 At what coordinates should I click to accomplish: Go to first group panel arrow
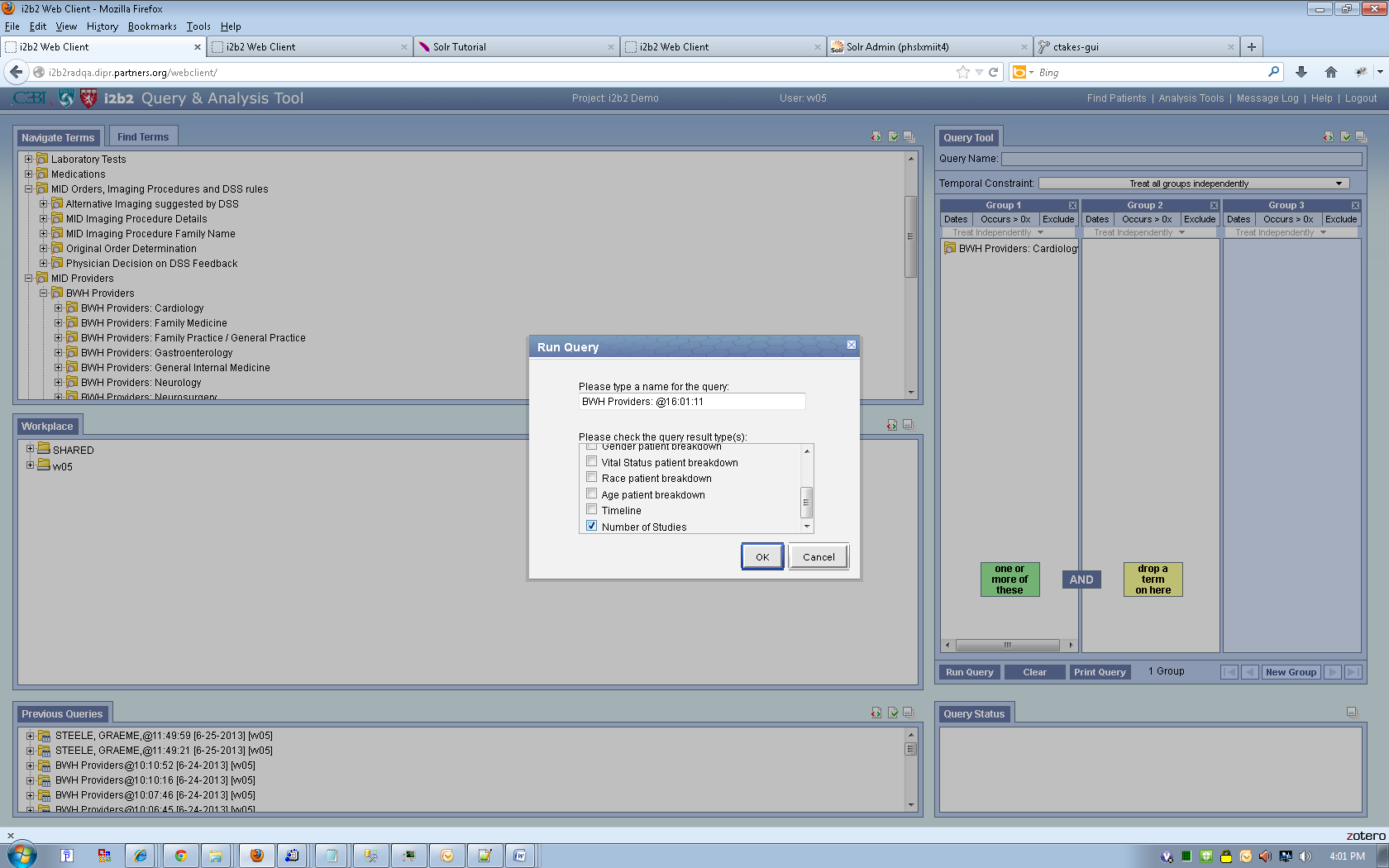coord(1229,672)
